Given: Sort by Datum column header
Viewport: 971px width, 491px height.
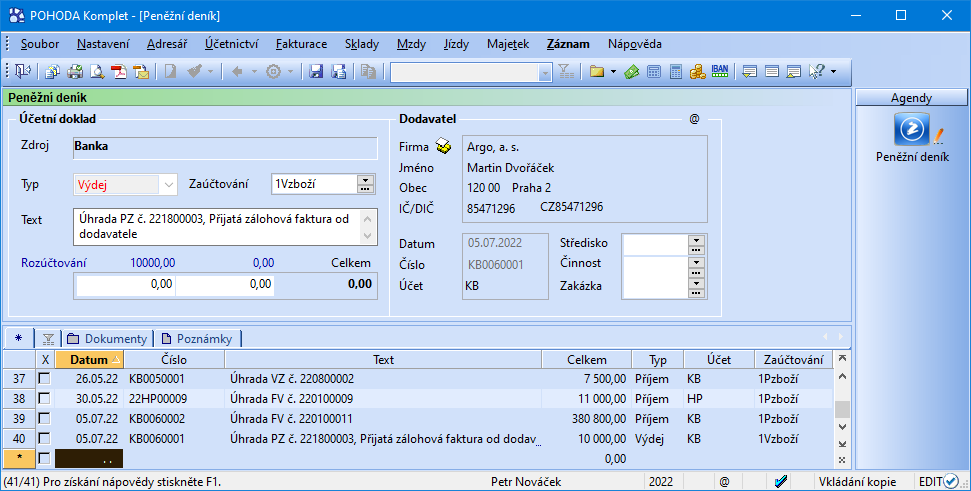Looking at the screenshot, I should [89, 360].
